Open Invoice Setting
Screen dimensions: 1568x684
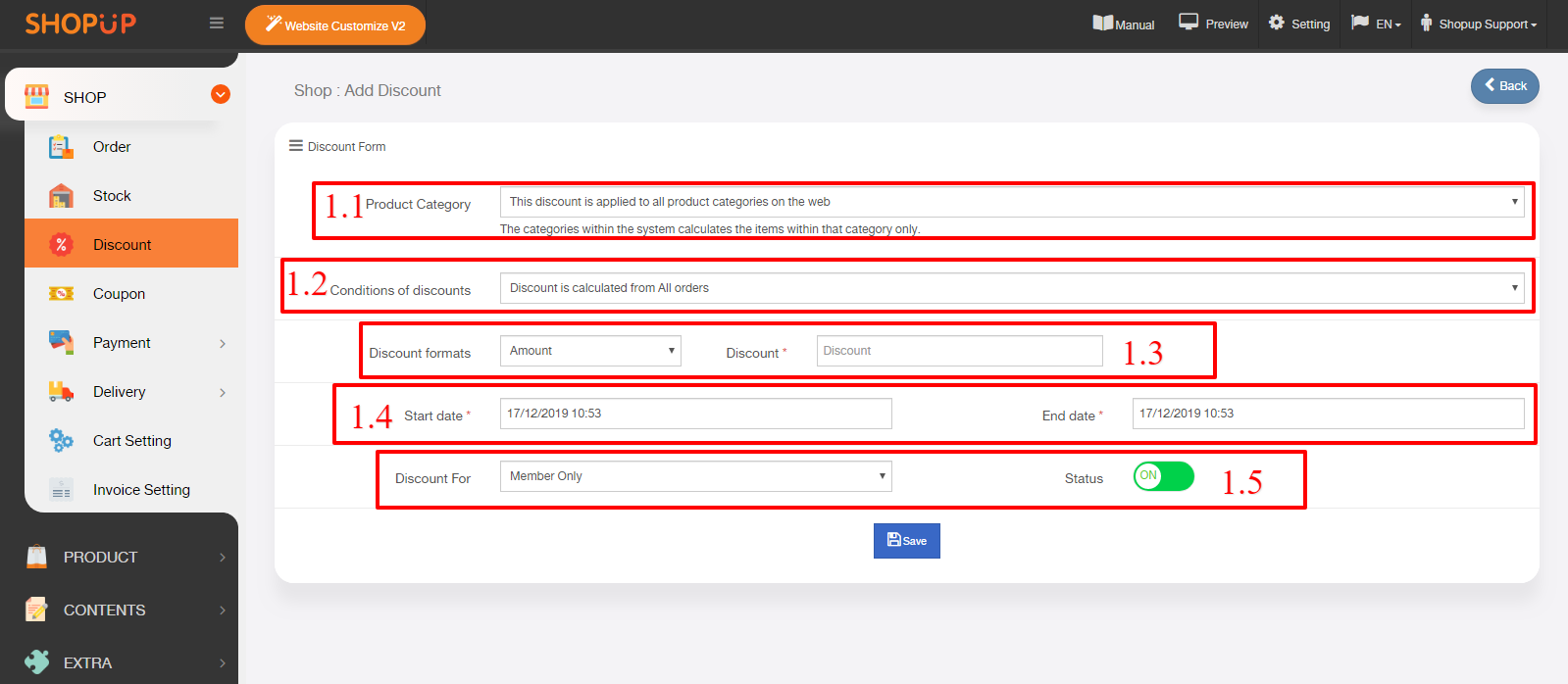point(141,490)
